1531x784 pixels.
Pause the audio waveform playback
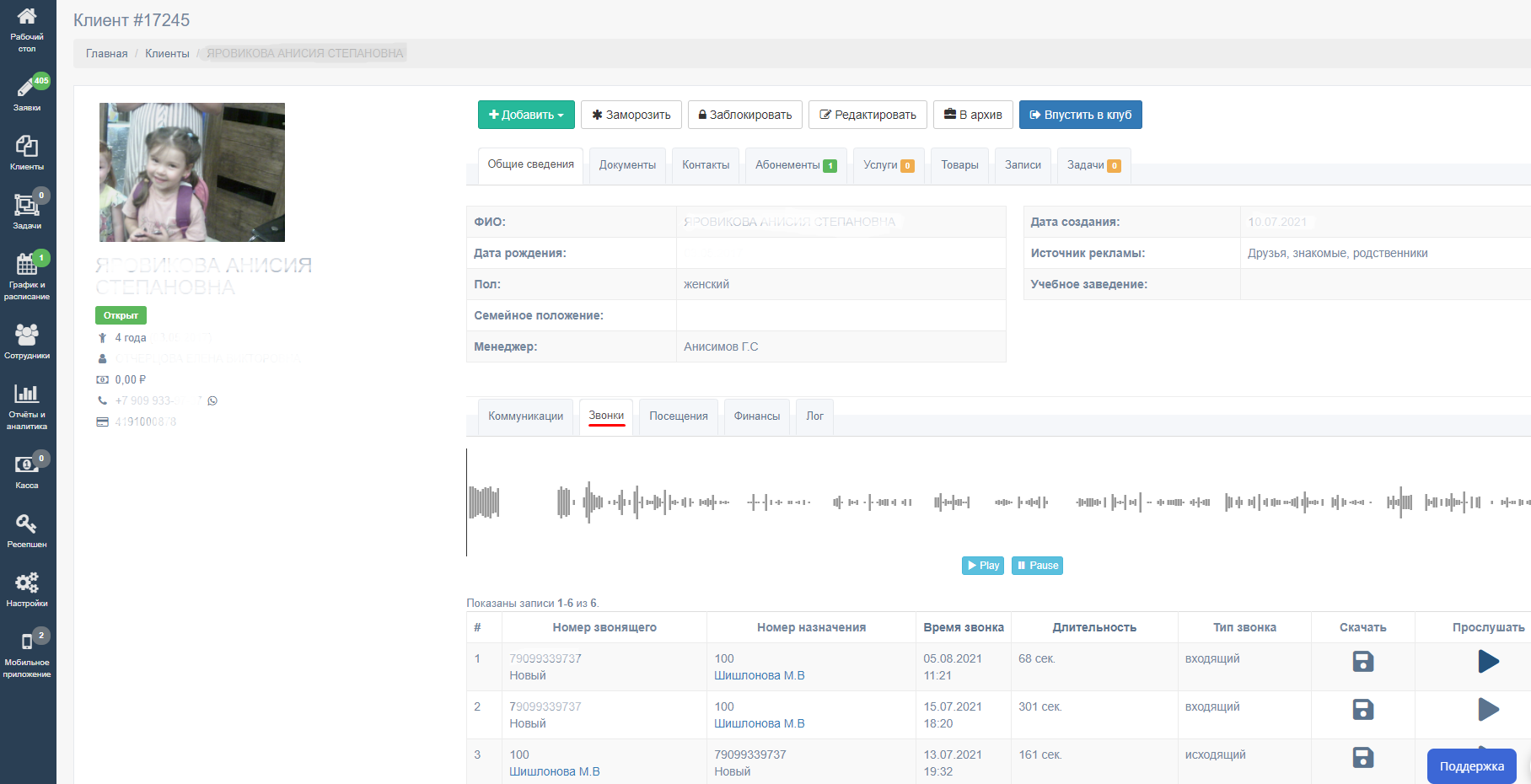1037,566
